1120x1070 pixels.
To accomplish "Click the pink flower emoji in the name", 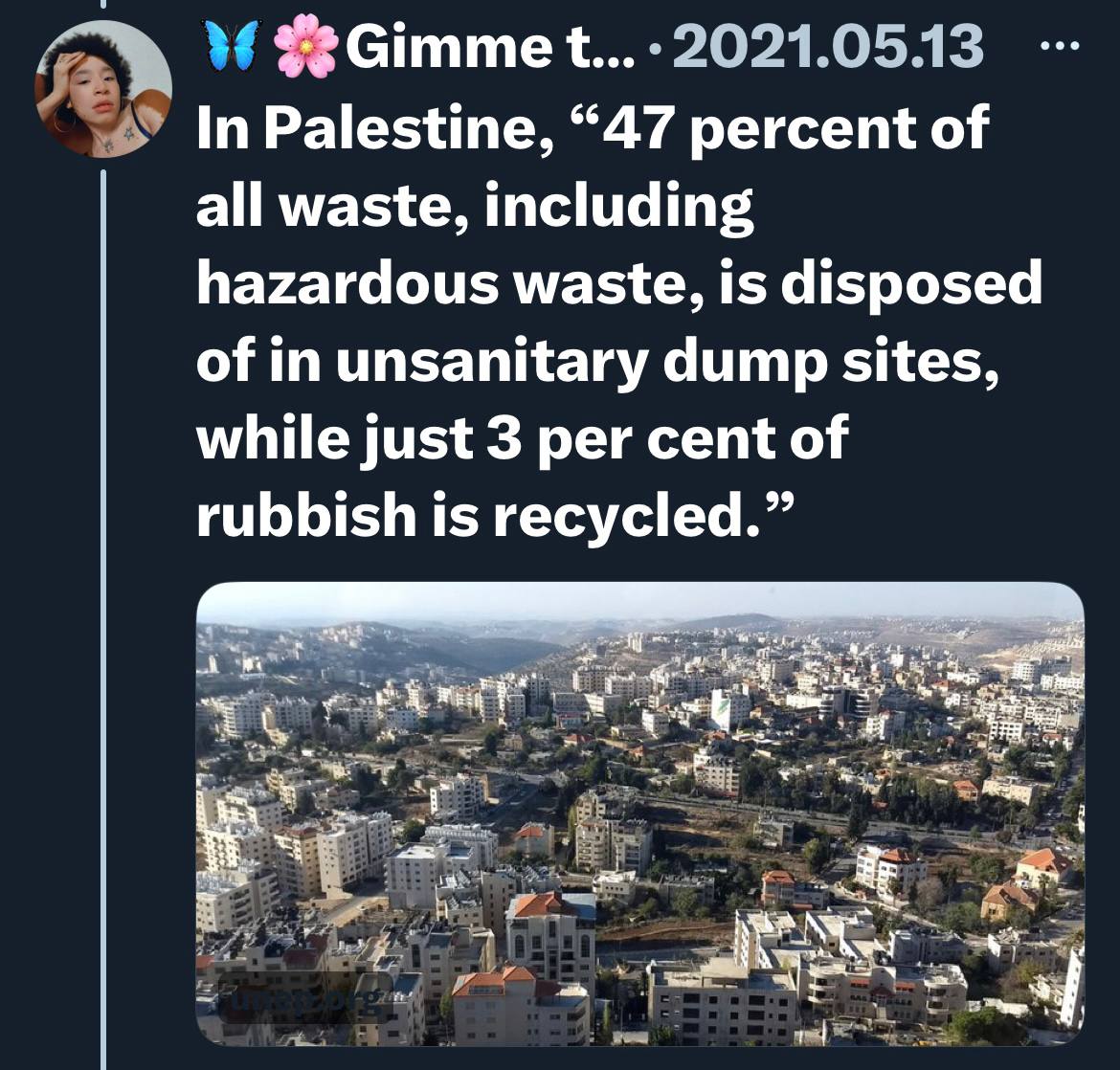I will click(x=305, y=44).
